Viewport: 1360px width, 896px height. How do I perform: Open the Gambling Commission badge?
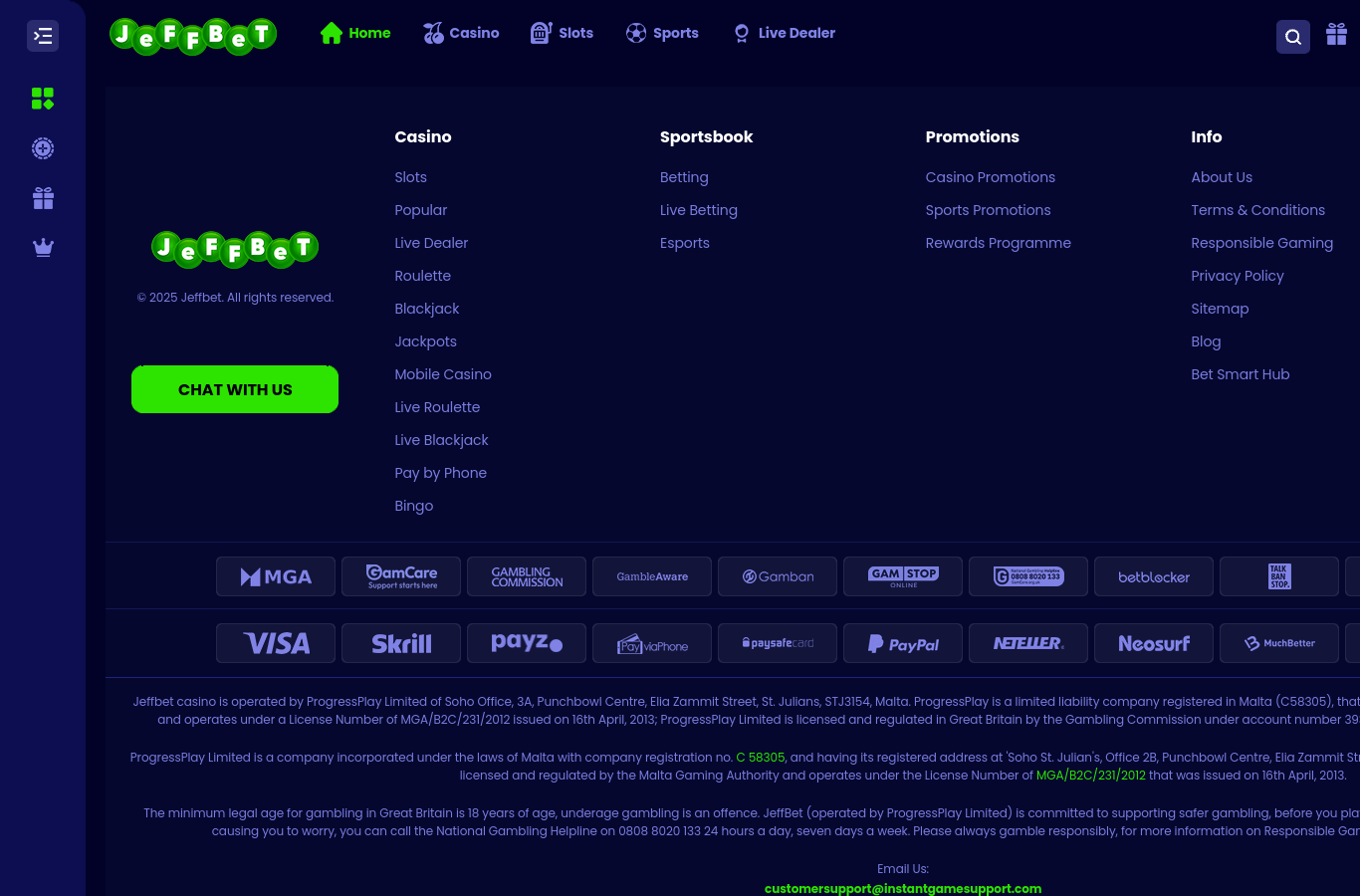[x=527, y=576]
